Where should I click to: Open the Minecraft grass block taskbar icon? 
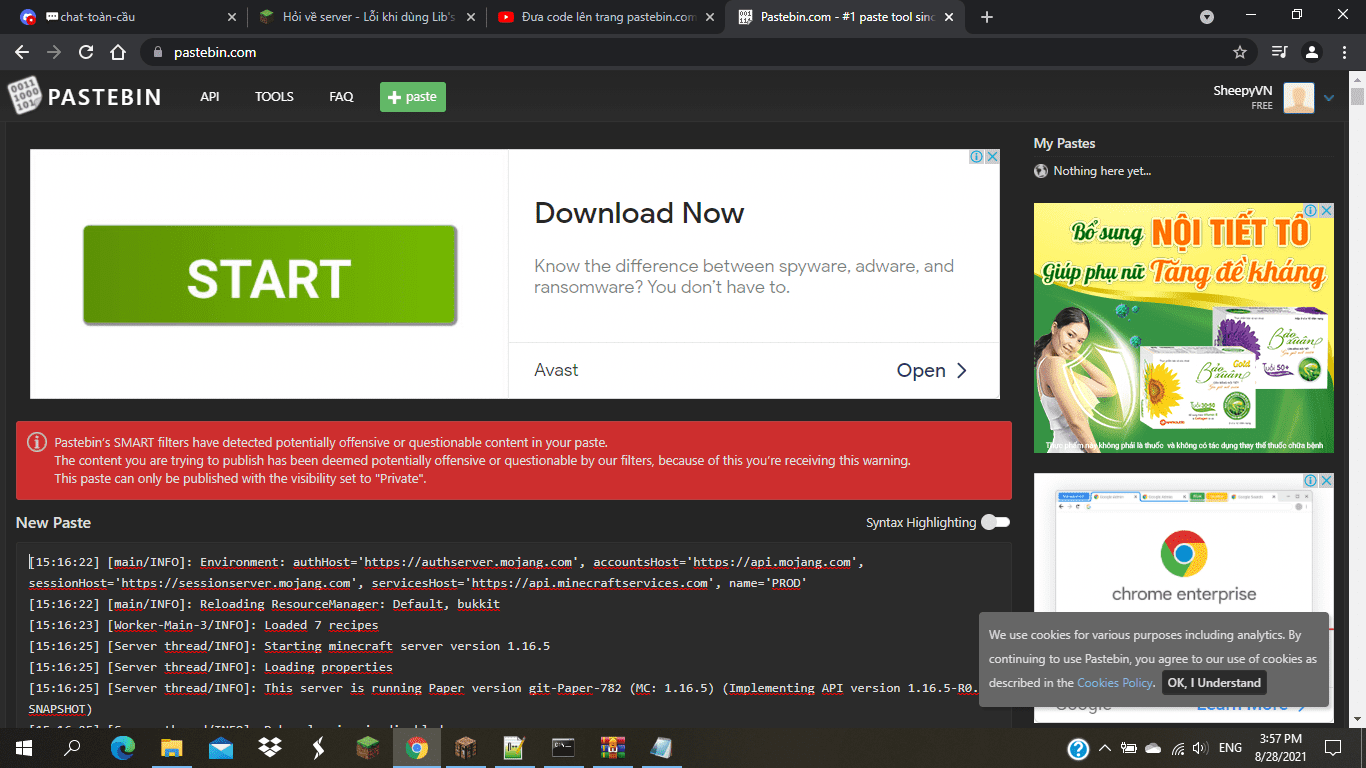pyautogui.click(x=368, y=747)
